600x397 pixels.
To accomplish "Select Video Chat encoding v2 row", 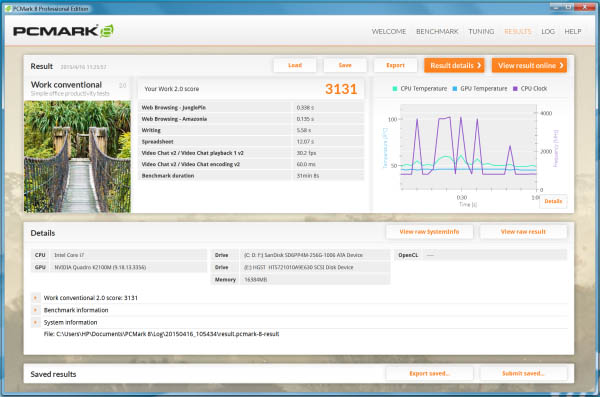I will (x=251, y=164).
